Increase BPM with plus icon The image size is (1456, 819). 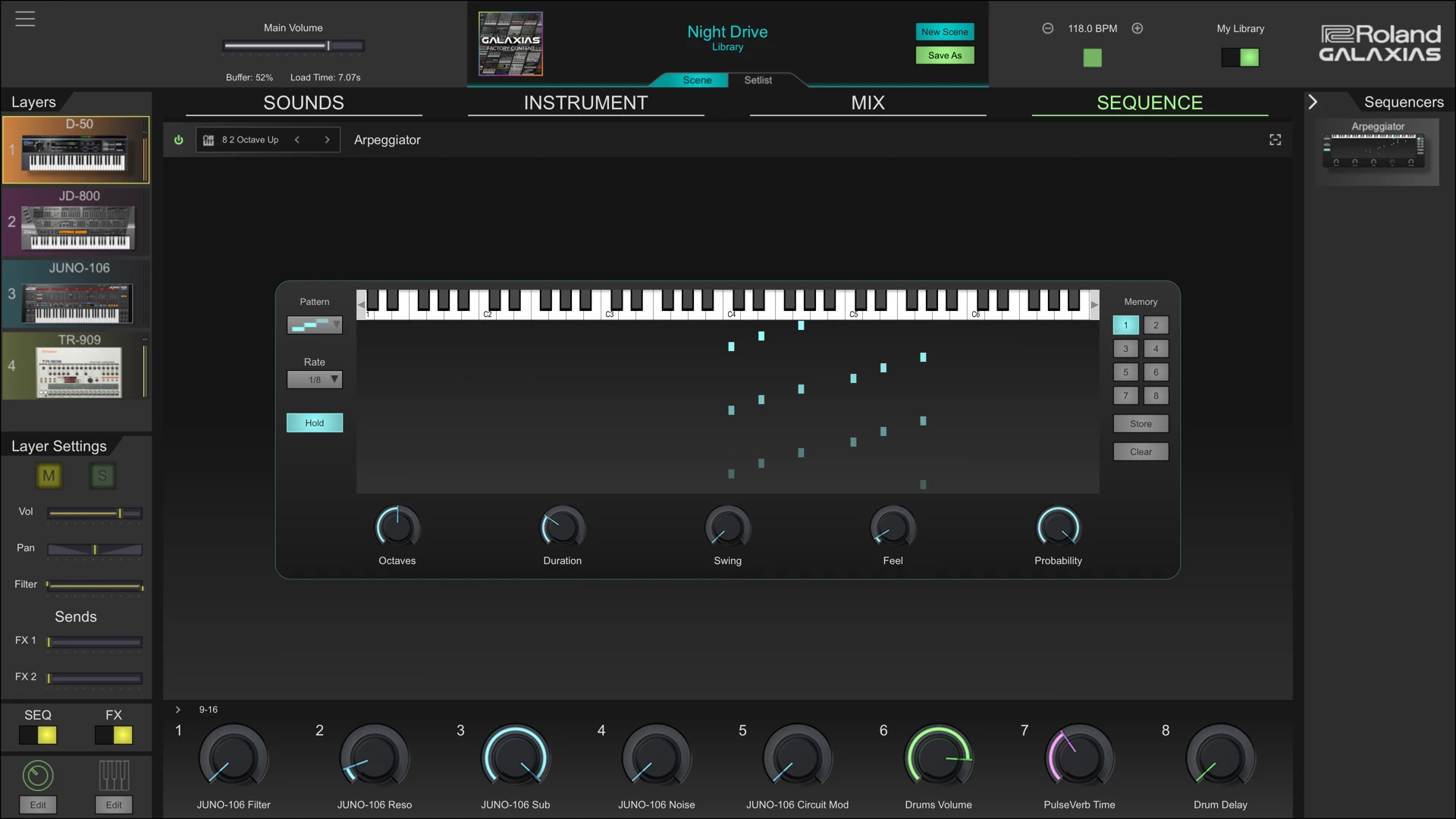click(1137, 29)
